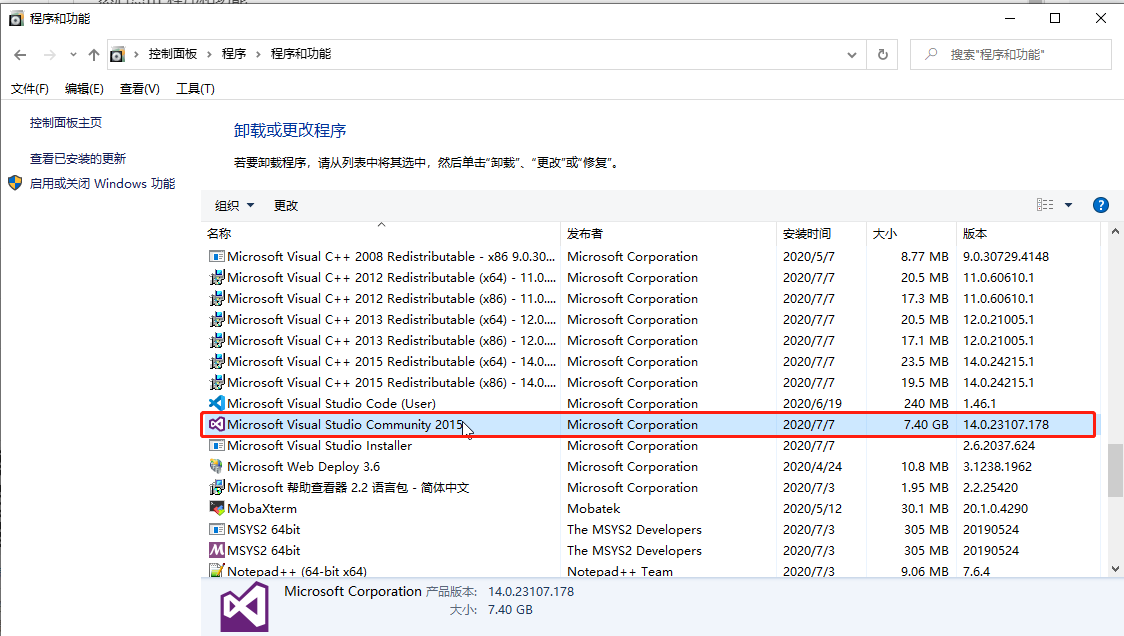Click version 14.0.23107.178 in the selected row
Screen dimensions: 1124x636
[1006, 424]
